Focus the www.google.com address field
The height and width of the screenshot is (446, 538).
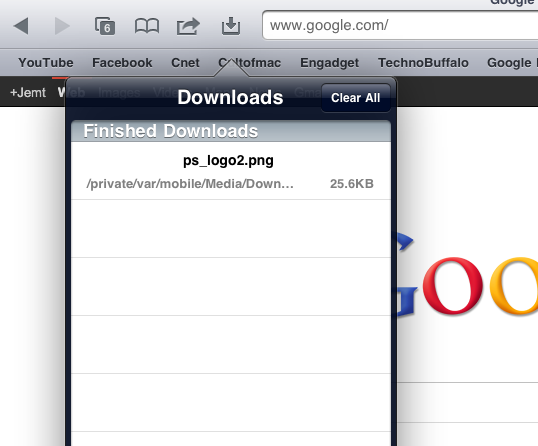coord(400,25)
